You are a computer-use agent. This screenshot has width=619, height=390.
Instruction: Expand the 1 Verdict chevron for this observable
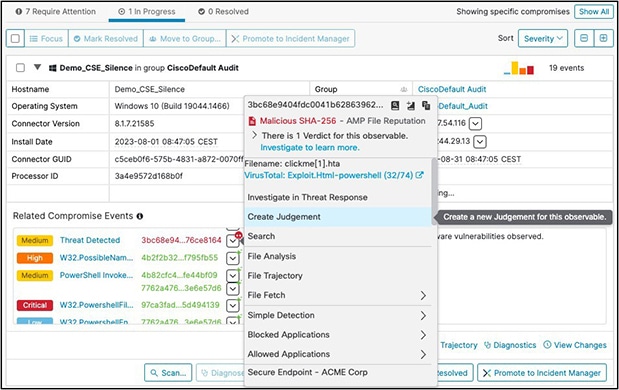[254, 135]
